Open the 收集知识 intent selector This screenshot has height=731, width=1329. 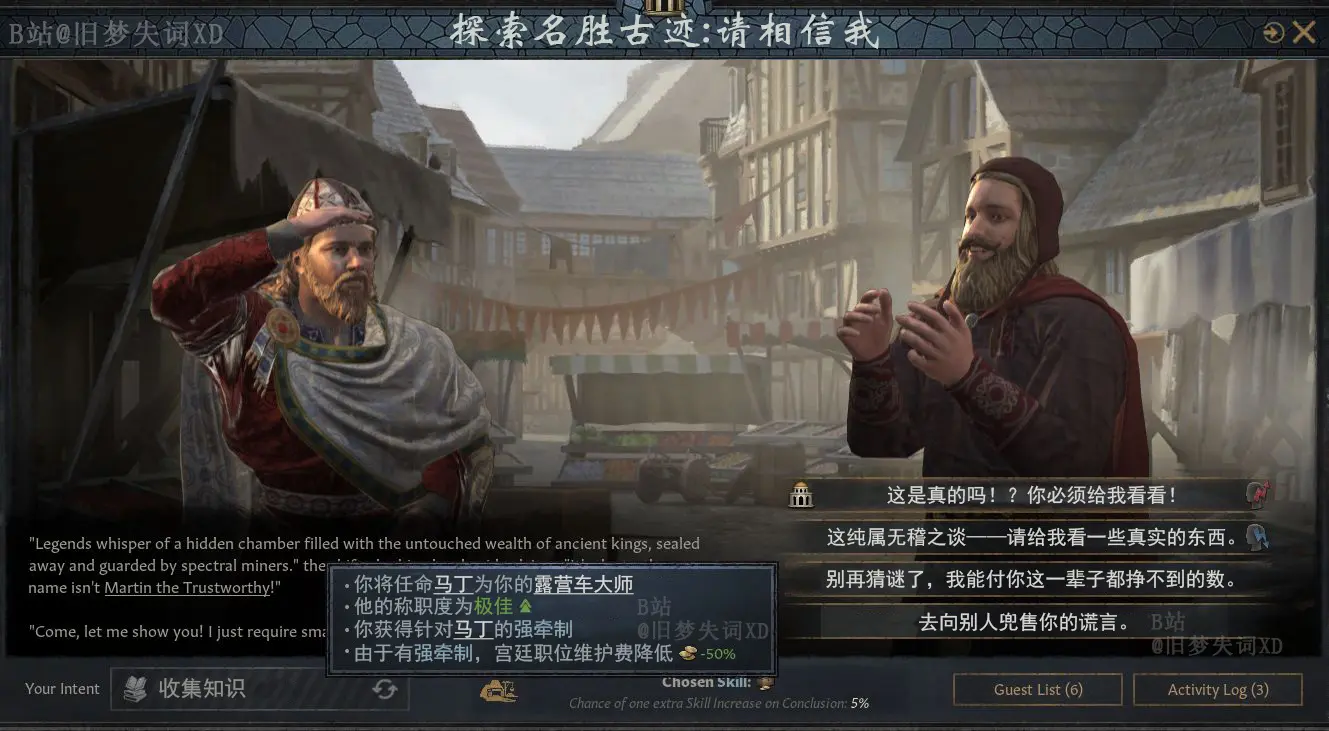(x=259, y=688)
